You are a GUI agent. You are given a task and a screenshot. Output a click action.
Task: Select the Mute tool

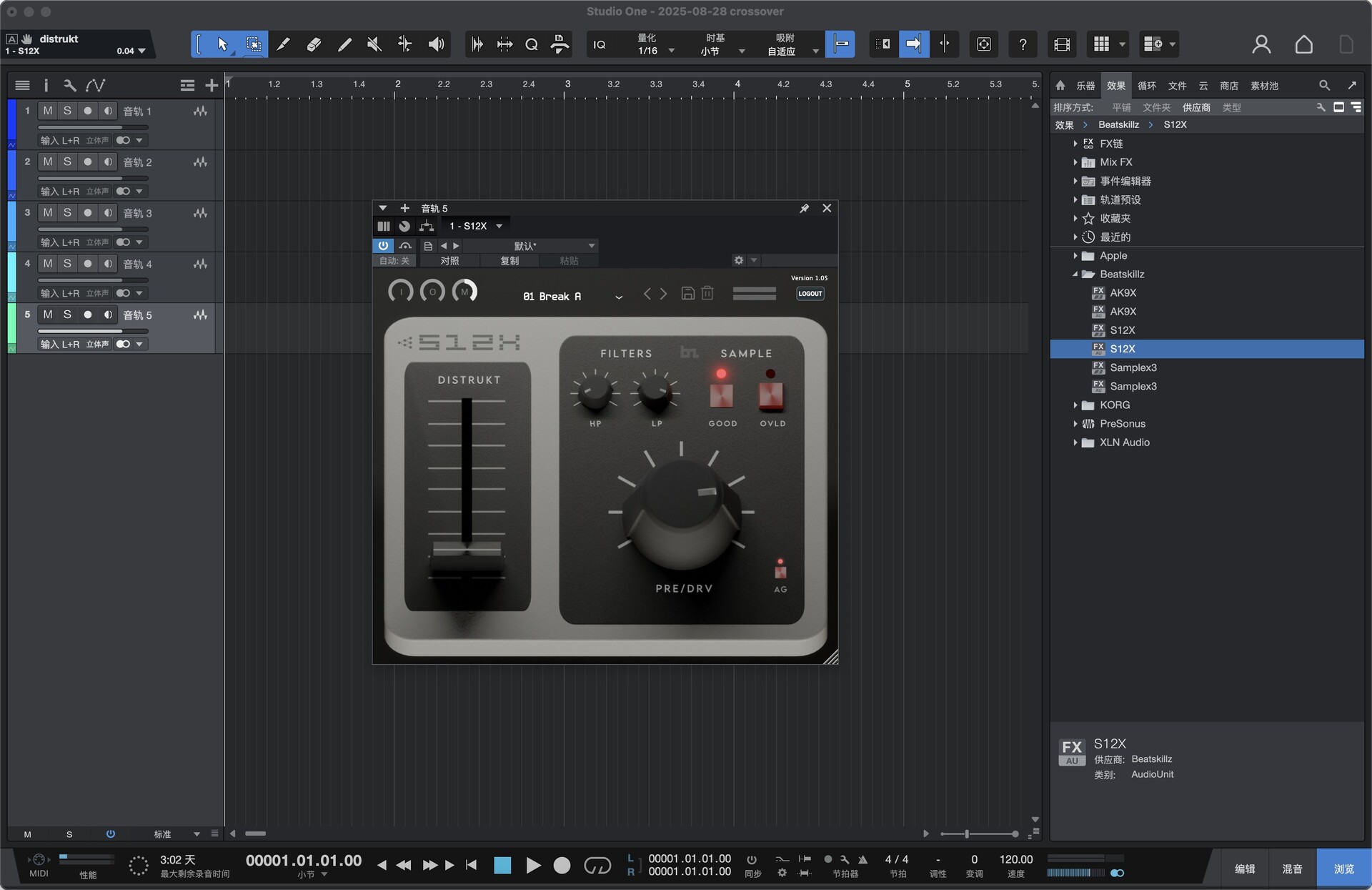pyautogui.click(x=374, y=44)
